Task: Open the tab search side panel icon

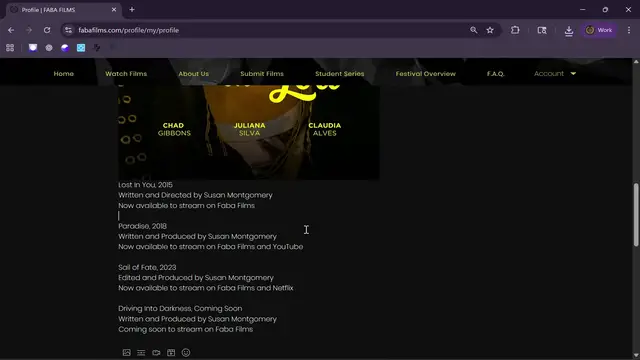Action: pos(542,30)
